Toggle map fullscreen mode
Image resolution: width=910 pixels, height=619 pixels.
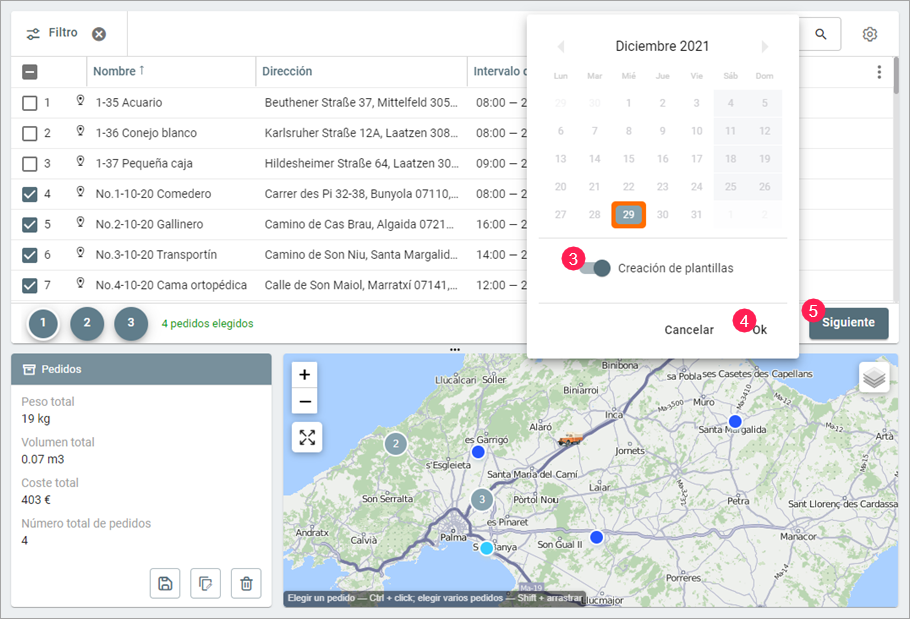[307, 437]
